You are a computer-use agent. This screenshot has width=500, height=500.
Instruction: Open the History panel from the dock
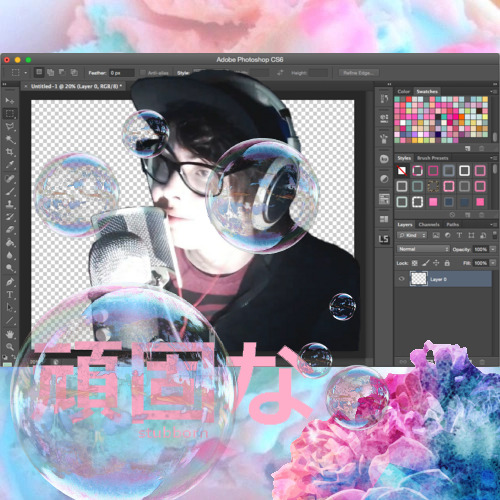(384, 98)
